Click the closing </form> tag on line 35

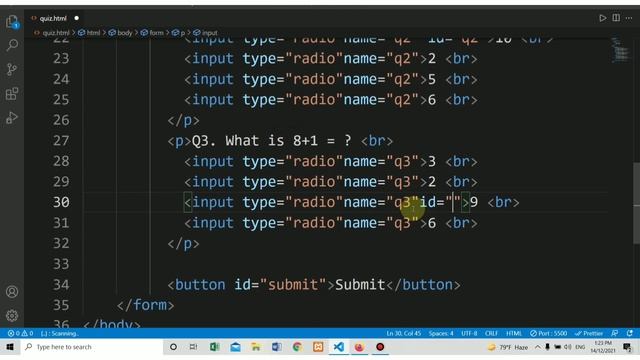(145, 305)
